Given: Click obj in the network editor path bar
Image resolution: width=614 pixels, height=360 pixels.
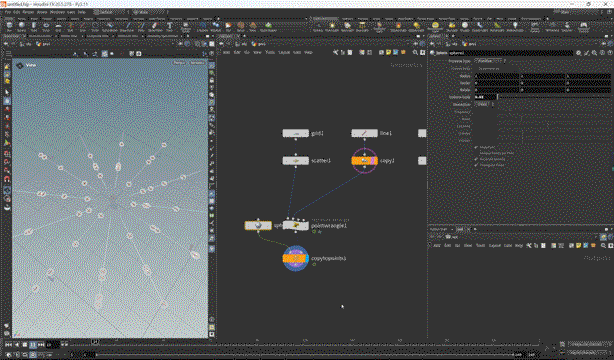Looking at the screenshot, I should pos(242,44).
